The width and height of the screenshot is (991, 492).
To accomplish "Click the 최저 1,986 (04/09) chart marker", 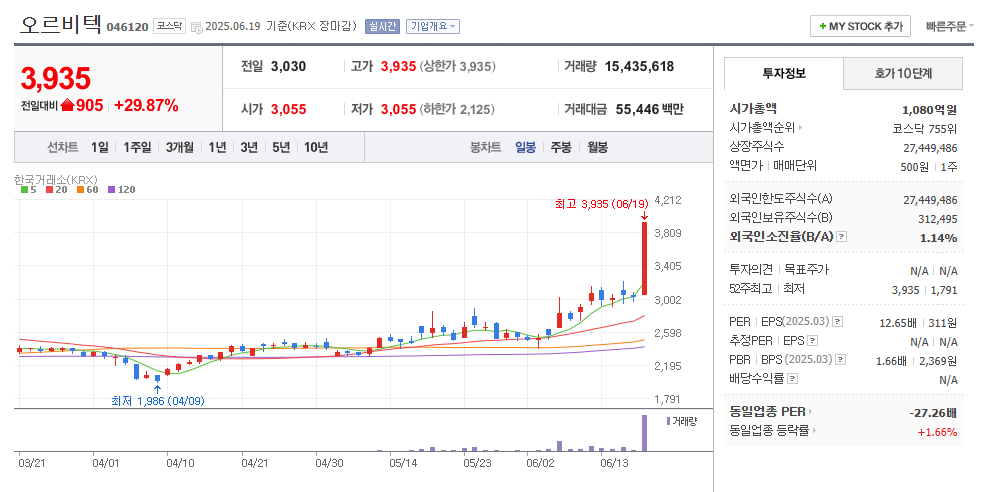I will 158,401.
